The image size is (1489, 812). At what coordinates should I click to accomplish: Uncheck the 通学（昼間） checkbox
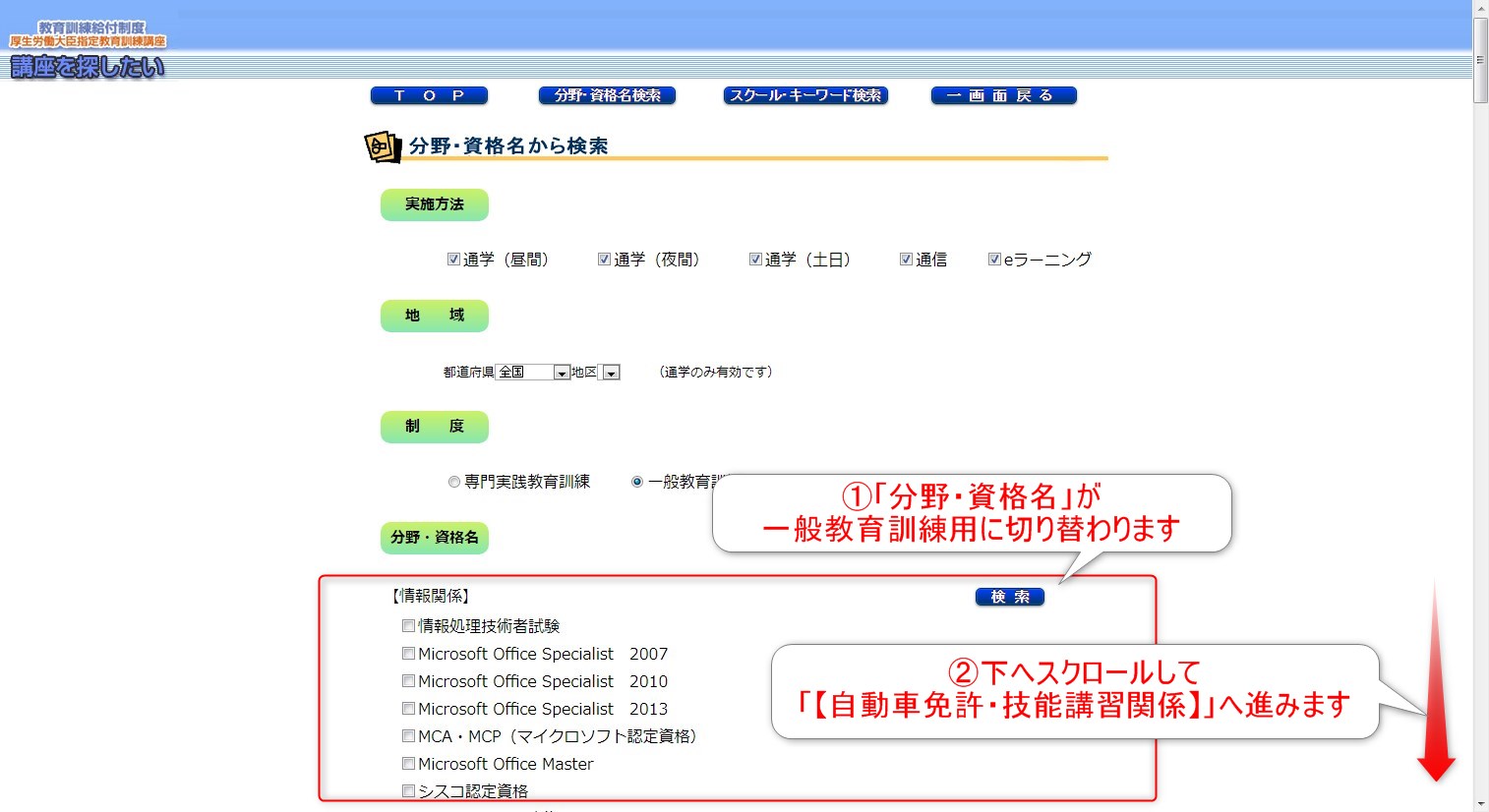tap(453, 259)
